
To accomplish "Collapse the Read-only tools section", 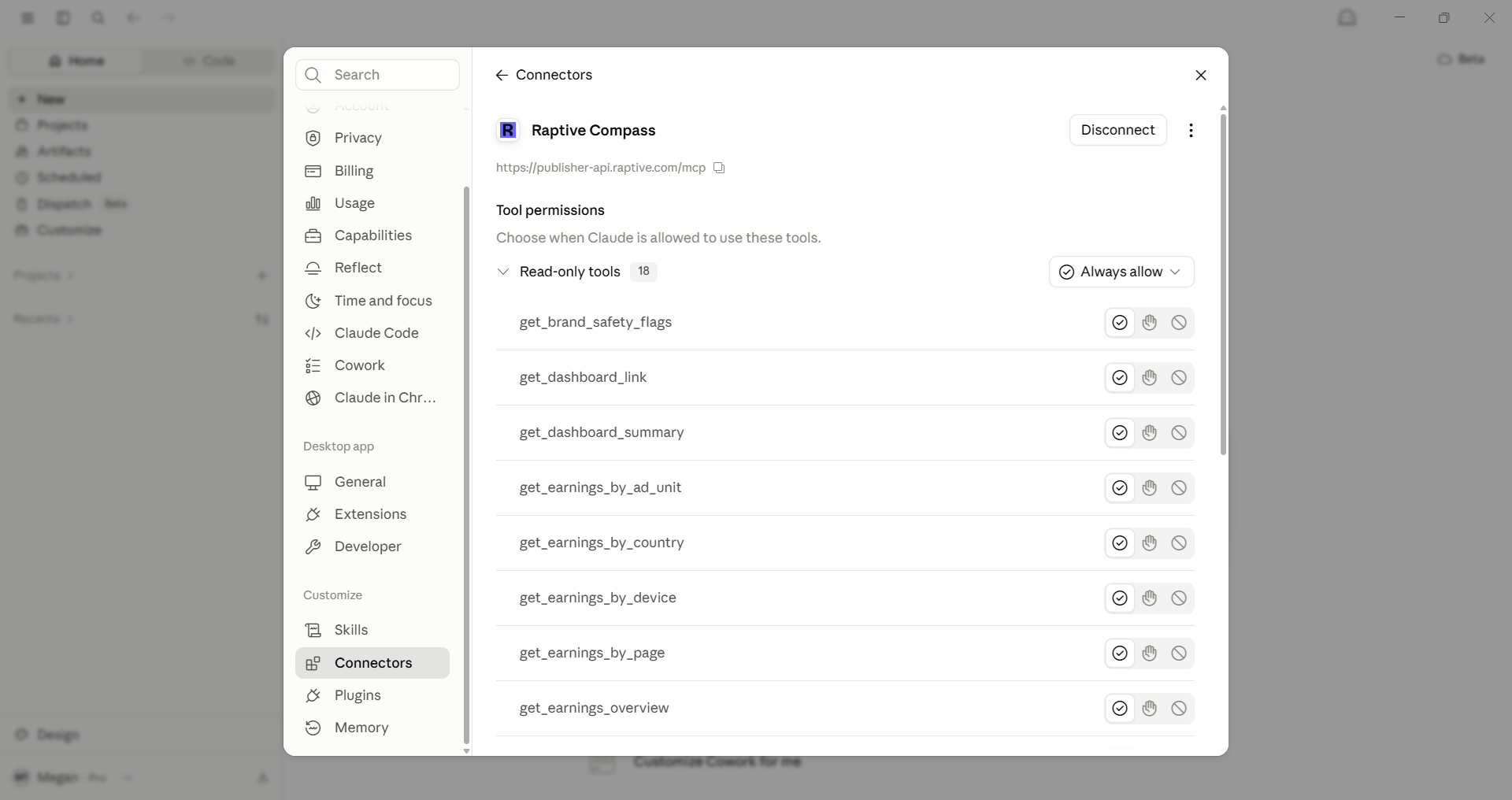I will [503, 272].
